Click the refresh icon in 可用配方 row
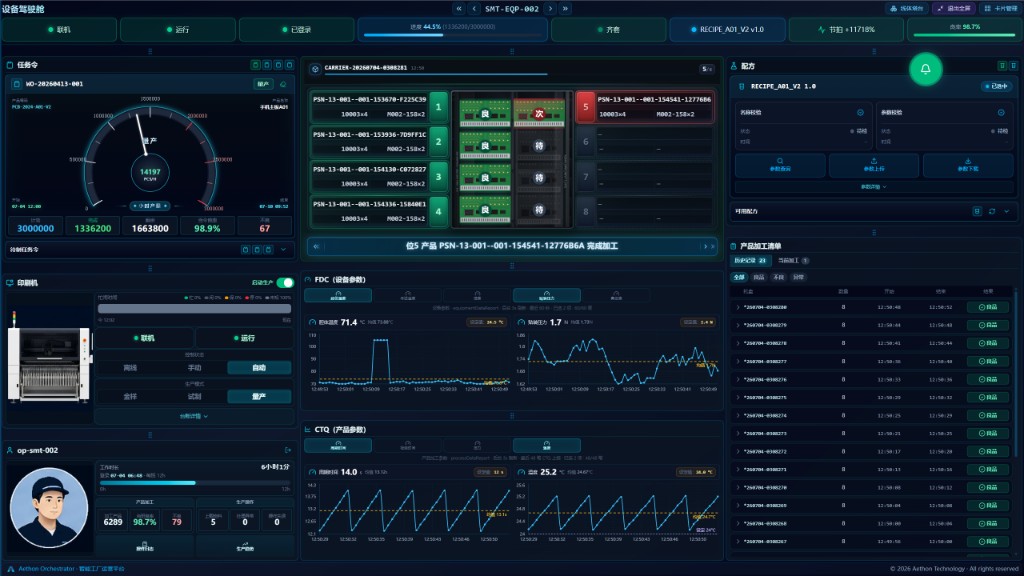This screenshot has height=576, width=1024. point(992,212)
